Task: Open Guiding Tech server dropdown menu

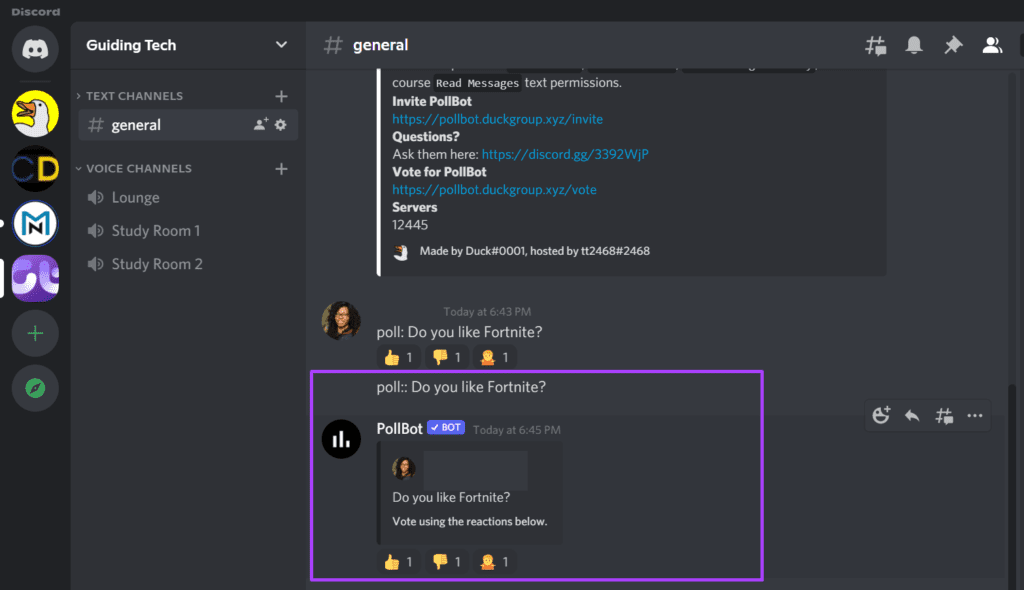Action: [281, 45]
